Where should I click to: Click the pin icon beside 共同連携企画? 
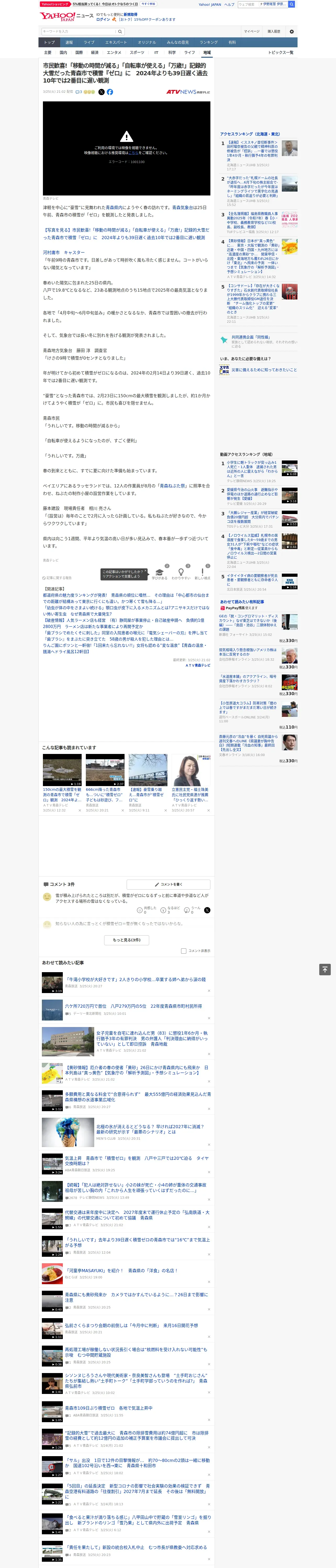[224, 340]
